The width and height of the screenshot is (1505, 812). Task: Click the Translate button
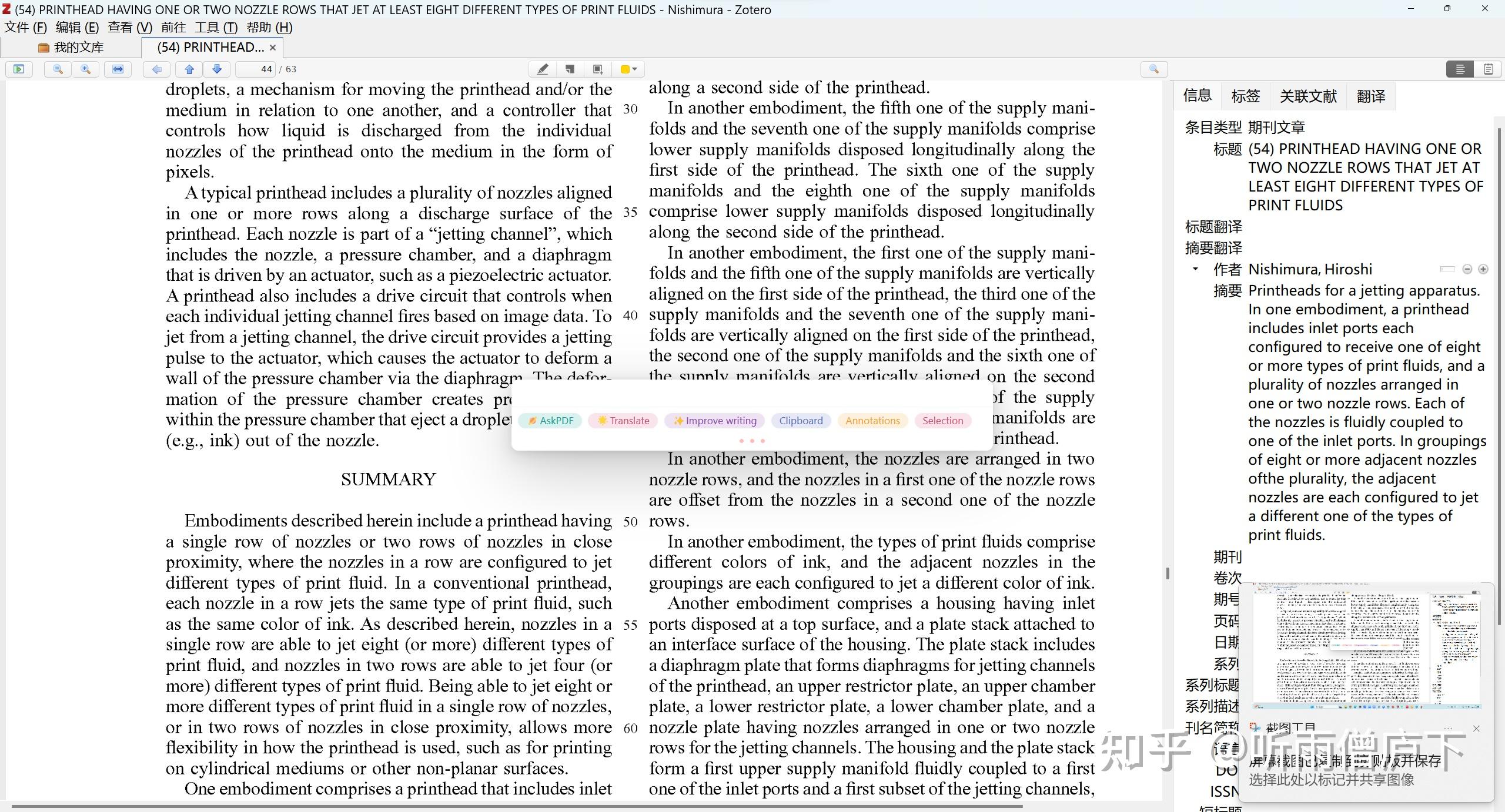(623, 421)
